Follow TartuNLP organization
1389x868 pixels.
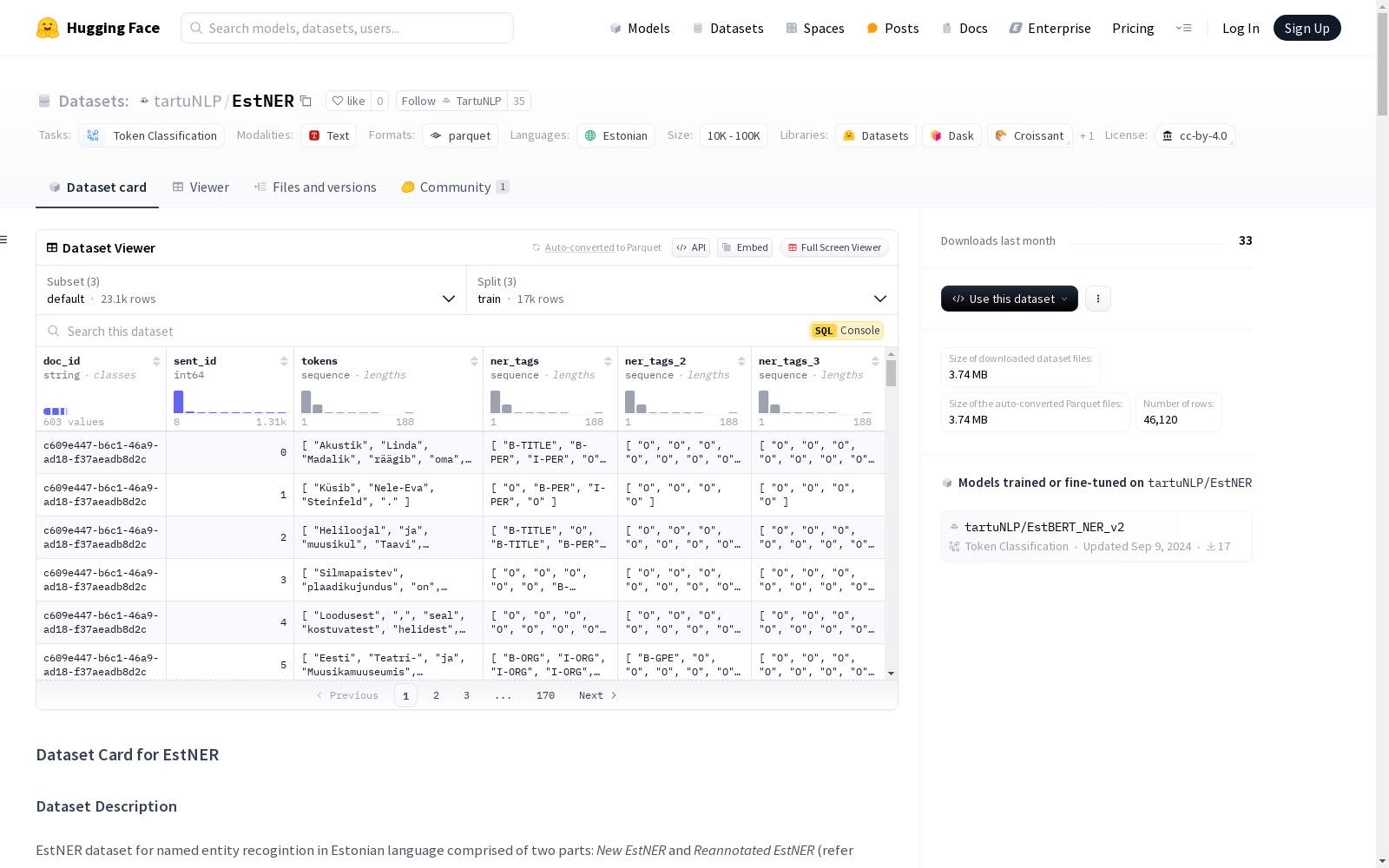(451, 101)
